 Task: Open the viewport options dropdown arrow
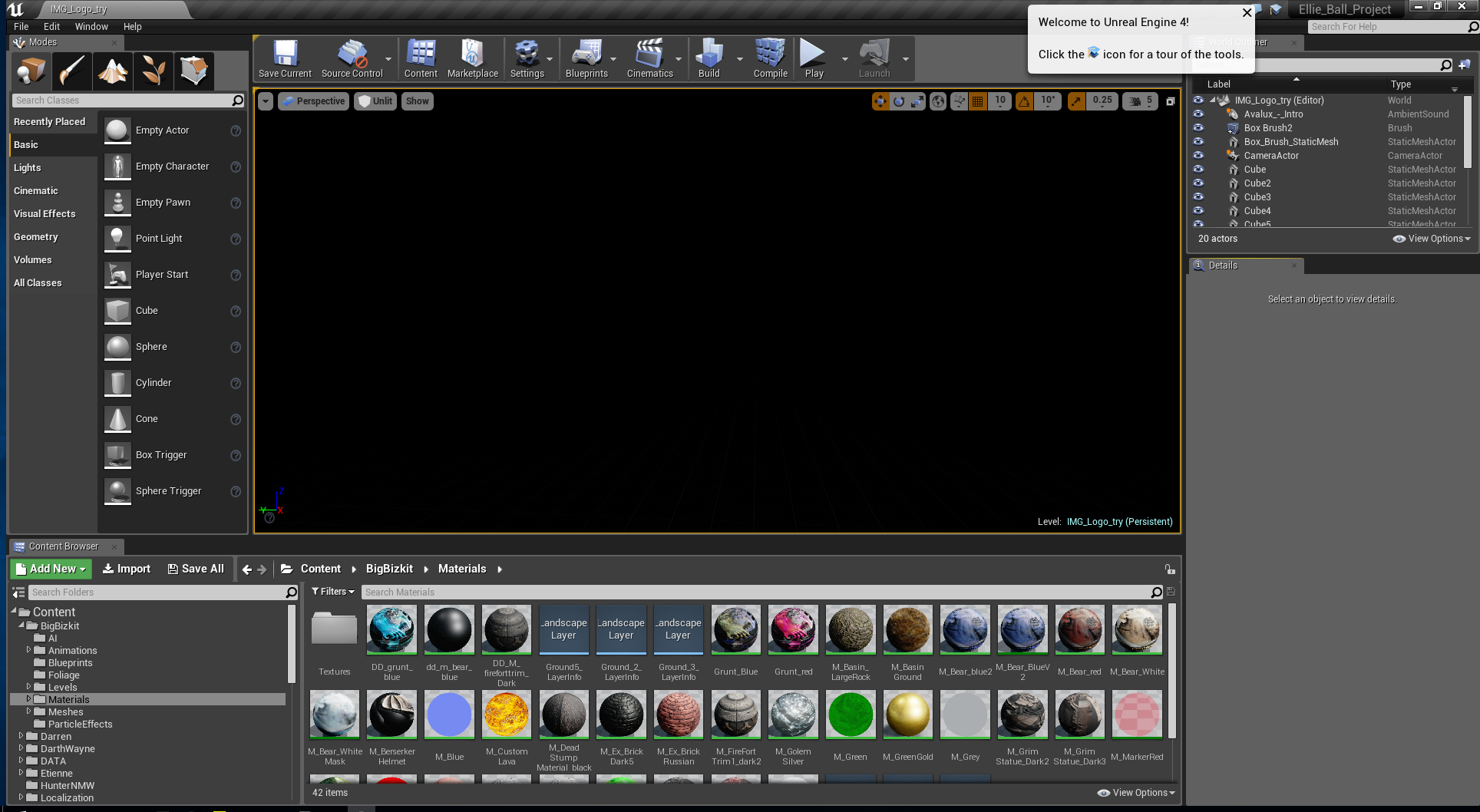point(266,101)
